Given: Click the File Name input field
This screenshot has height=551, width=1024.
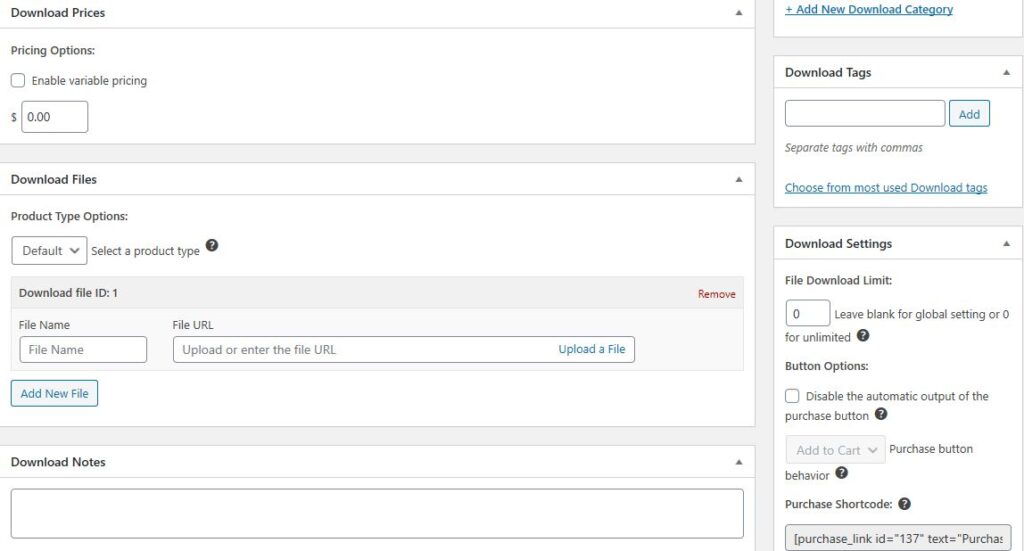Looking at the screenshot, I should [83, 349].
